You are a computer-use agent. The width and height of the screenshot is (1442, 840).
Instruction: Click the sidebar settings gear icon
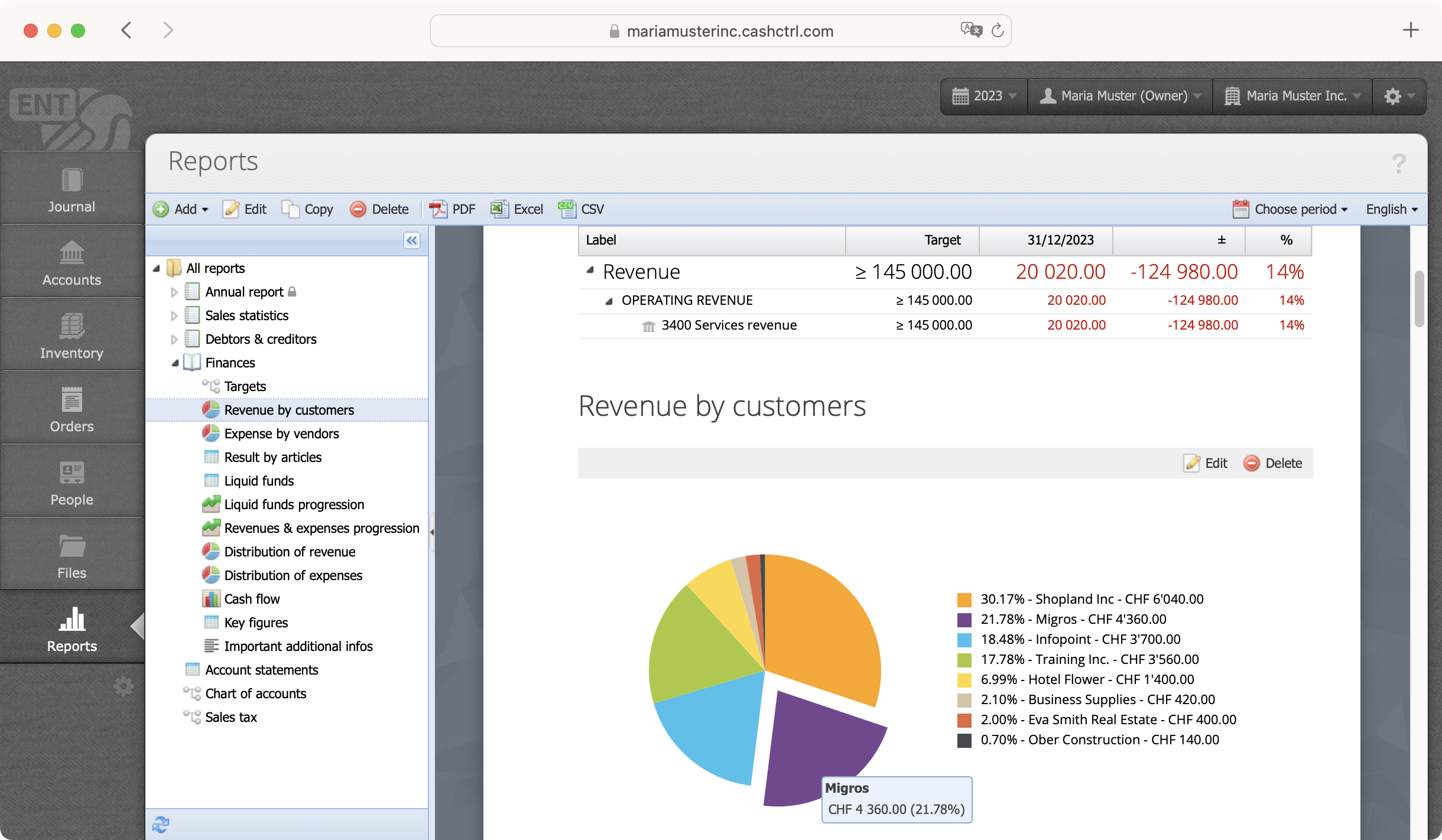tap(123, 686)
